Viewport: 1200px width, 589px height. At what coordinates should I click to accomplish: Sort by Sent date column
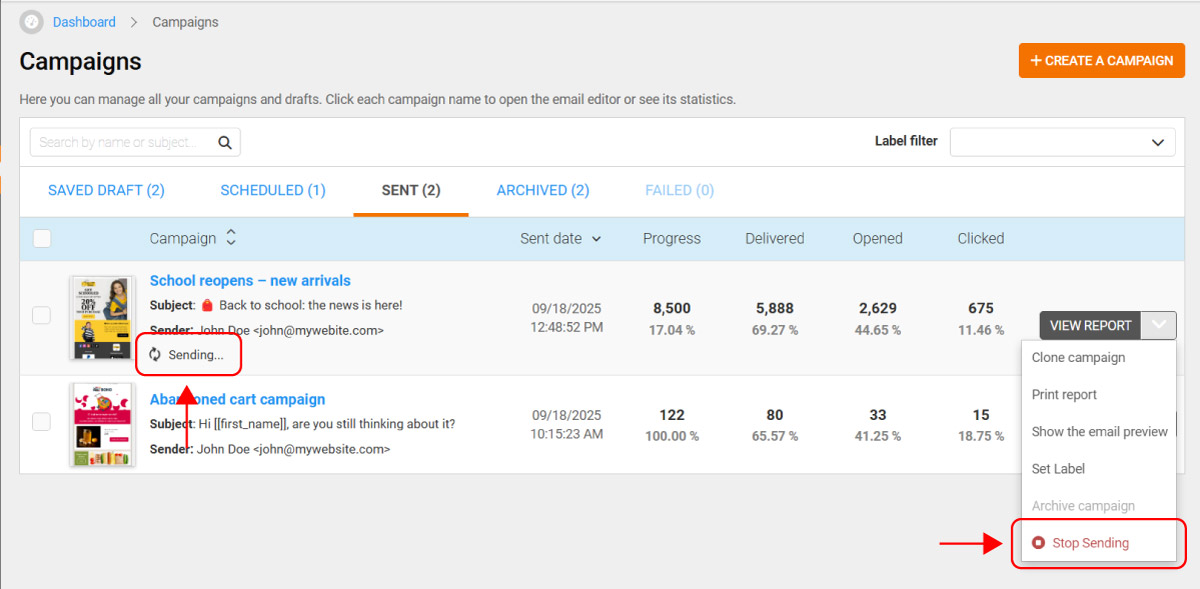(560, 238)
